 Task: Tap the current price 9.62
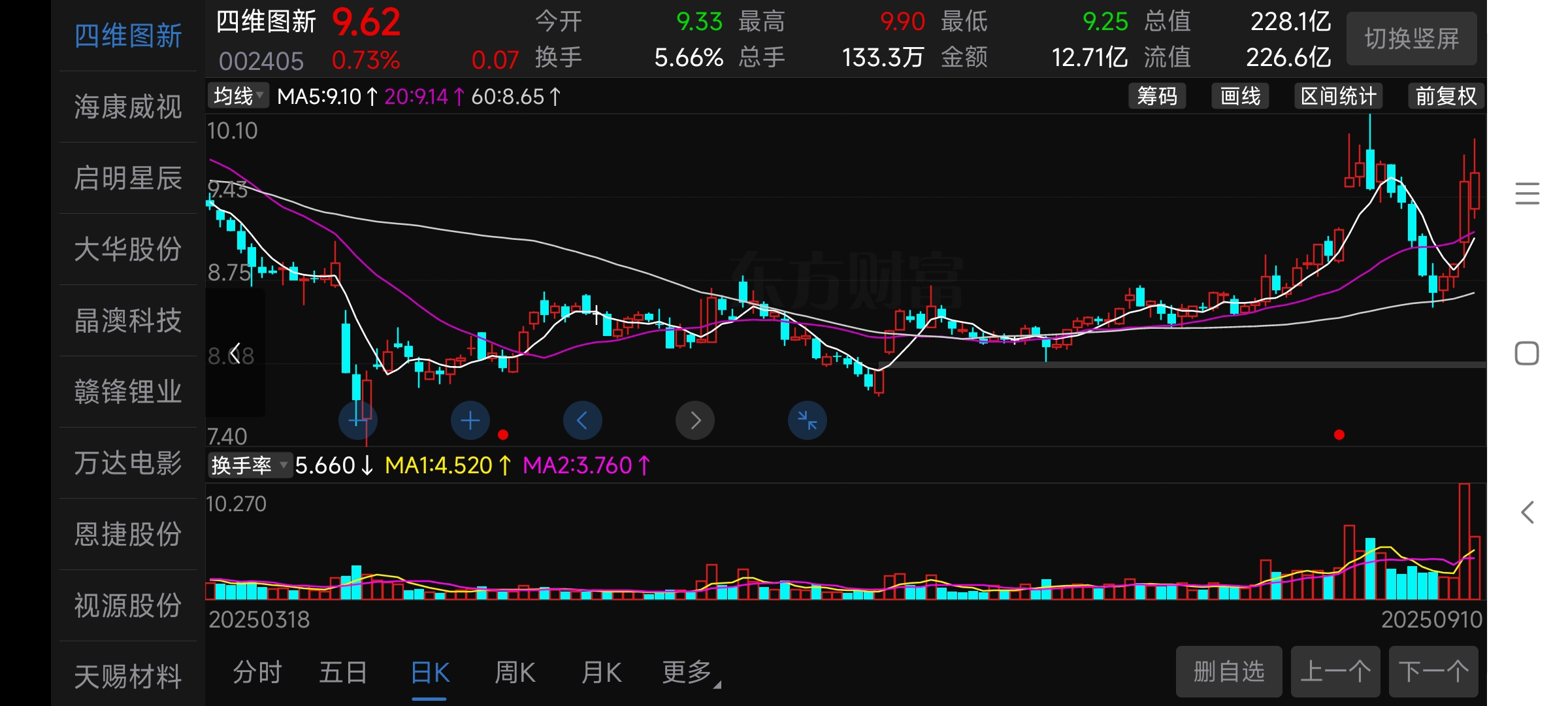[x=366, y=23]
